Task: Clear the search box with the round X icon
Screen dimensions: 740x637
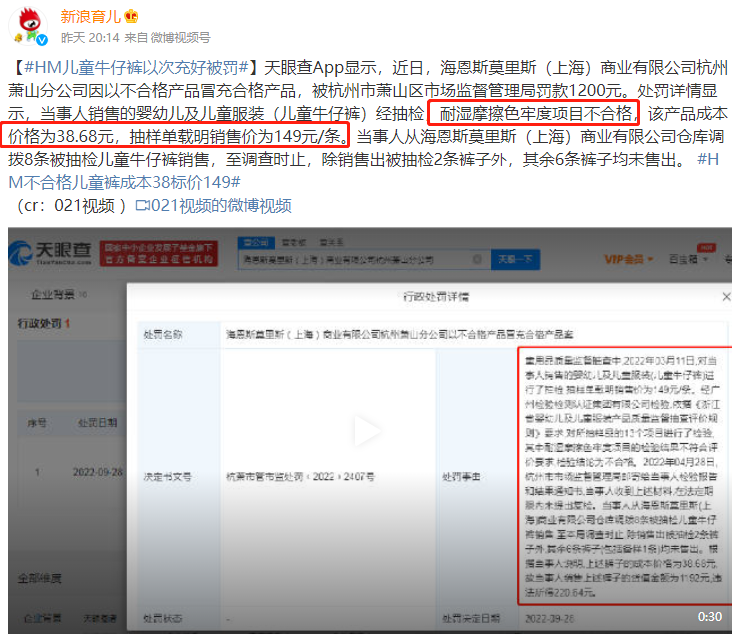Action: point(477,259)
